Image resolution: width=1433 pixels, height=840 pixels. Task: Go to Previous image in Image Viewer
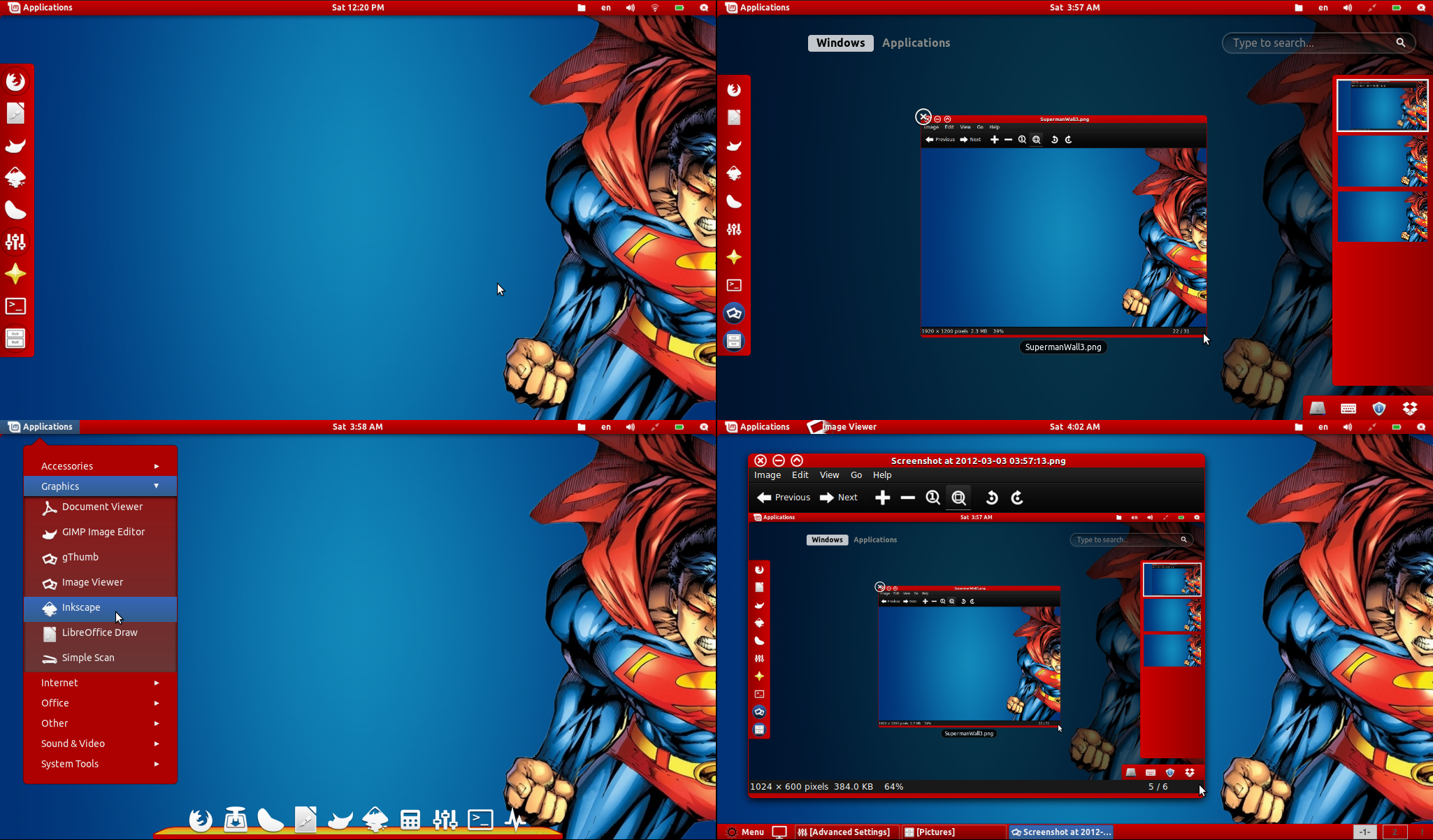tap(784, 498)
